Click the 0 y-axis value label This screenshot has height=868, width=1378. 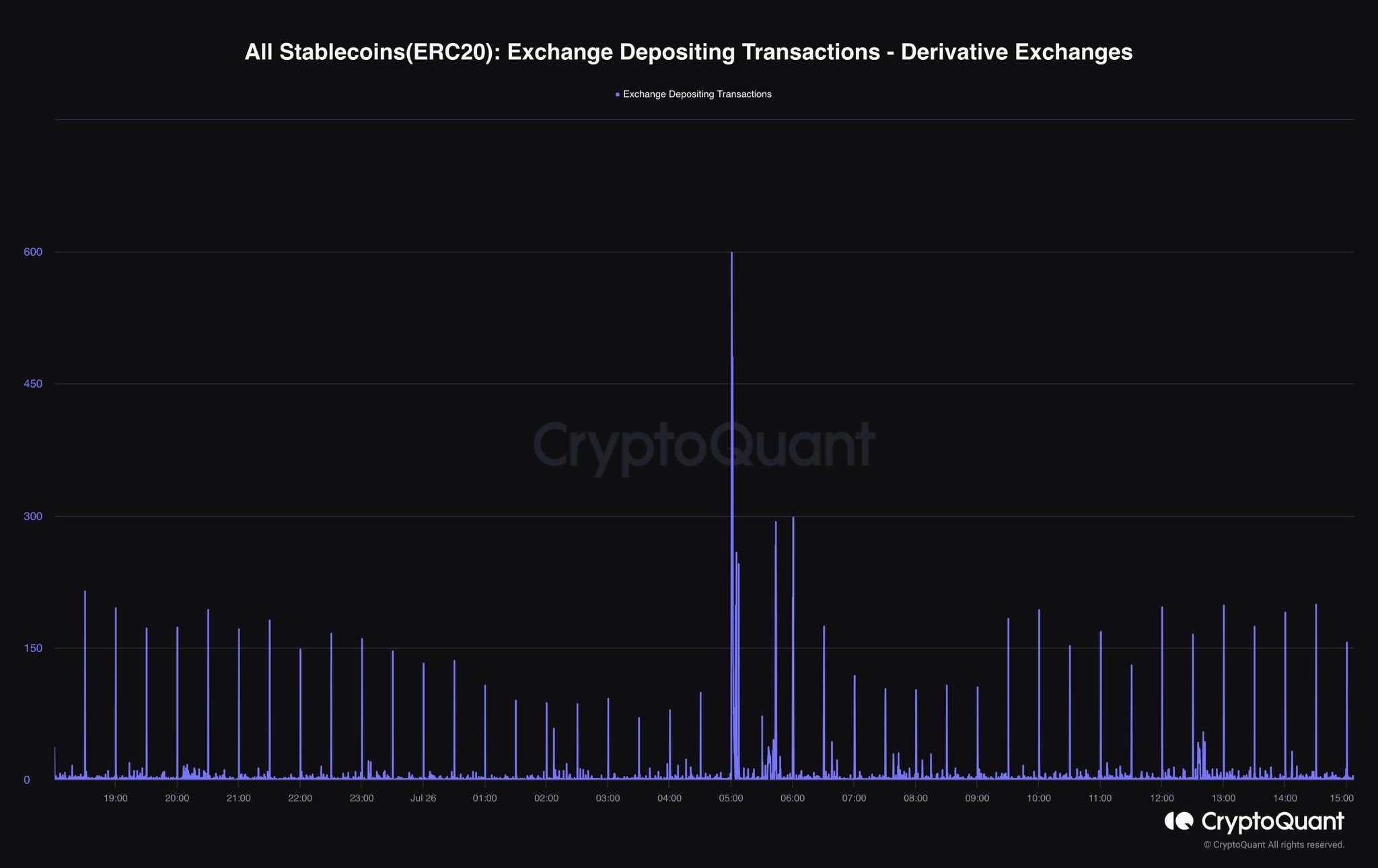27,780
